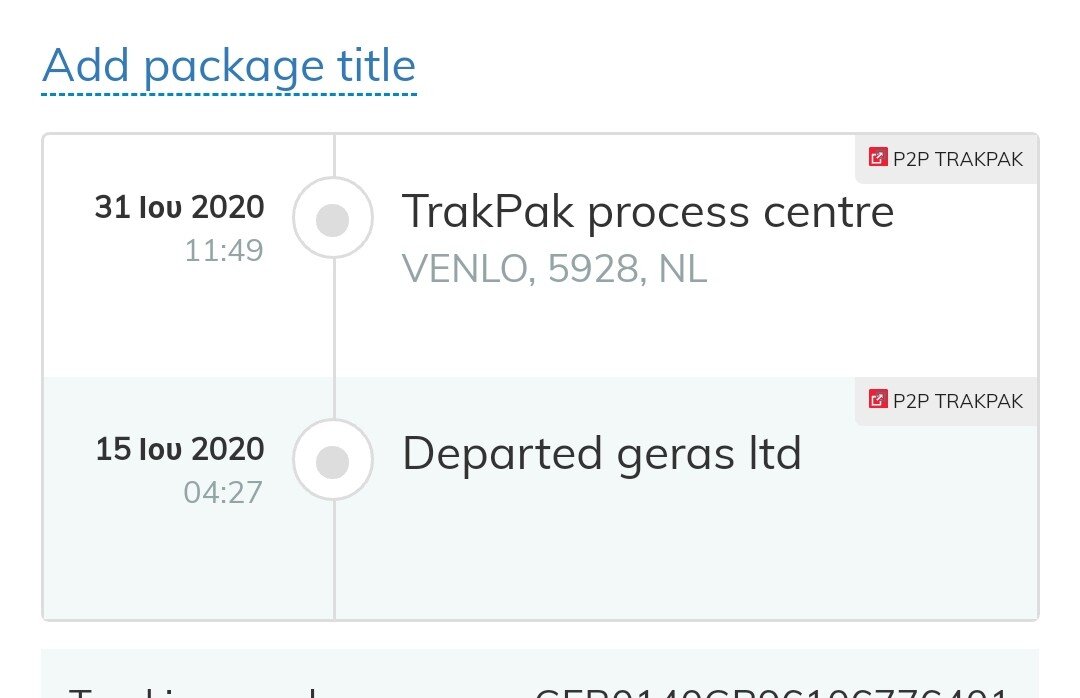Click the tracking number at the bottom

(x=771, y=692)
